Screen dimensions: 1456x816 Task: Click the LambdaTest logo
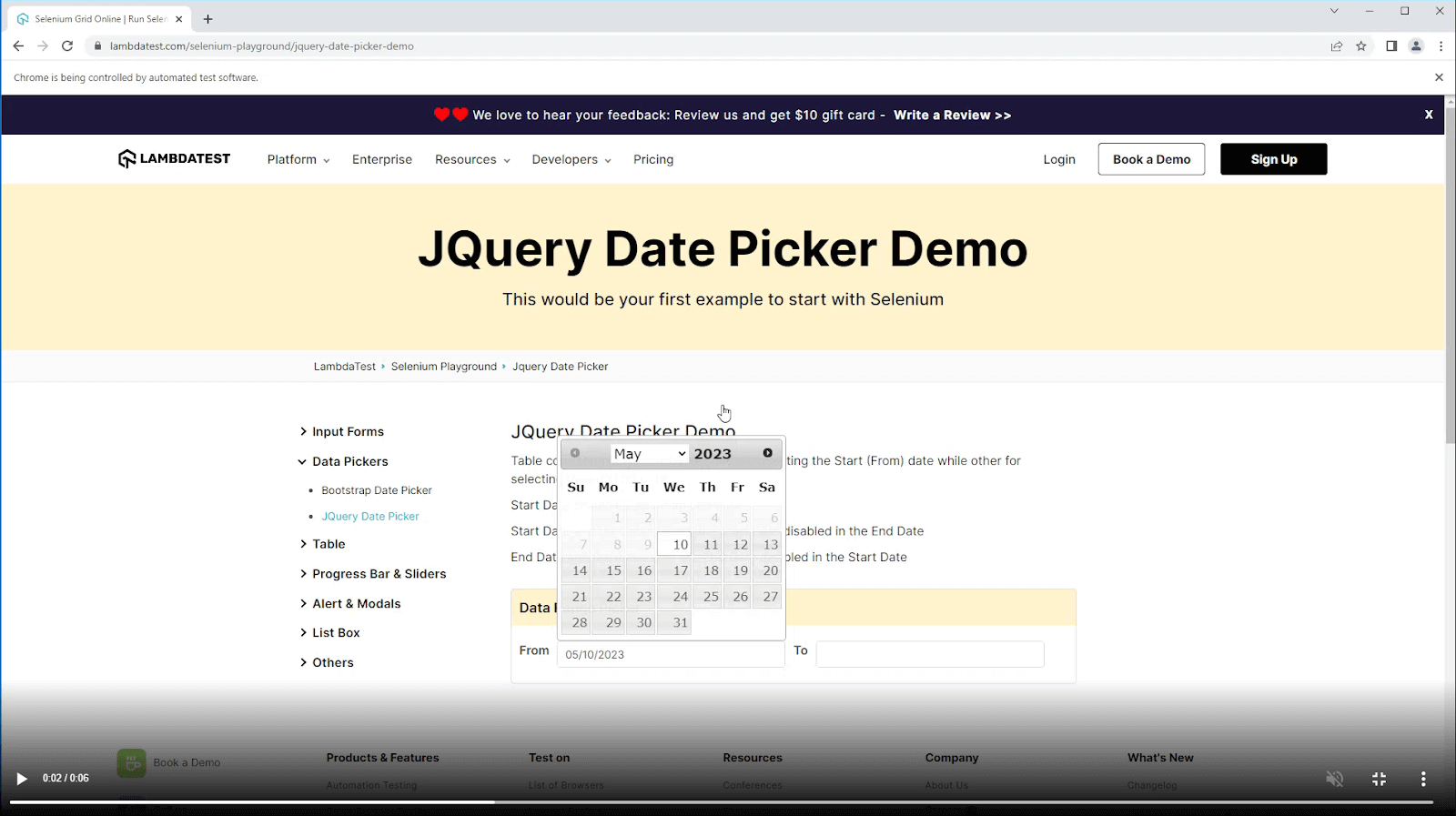tap(174, 159)
